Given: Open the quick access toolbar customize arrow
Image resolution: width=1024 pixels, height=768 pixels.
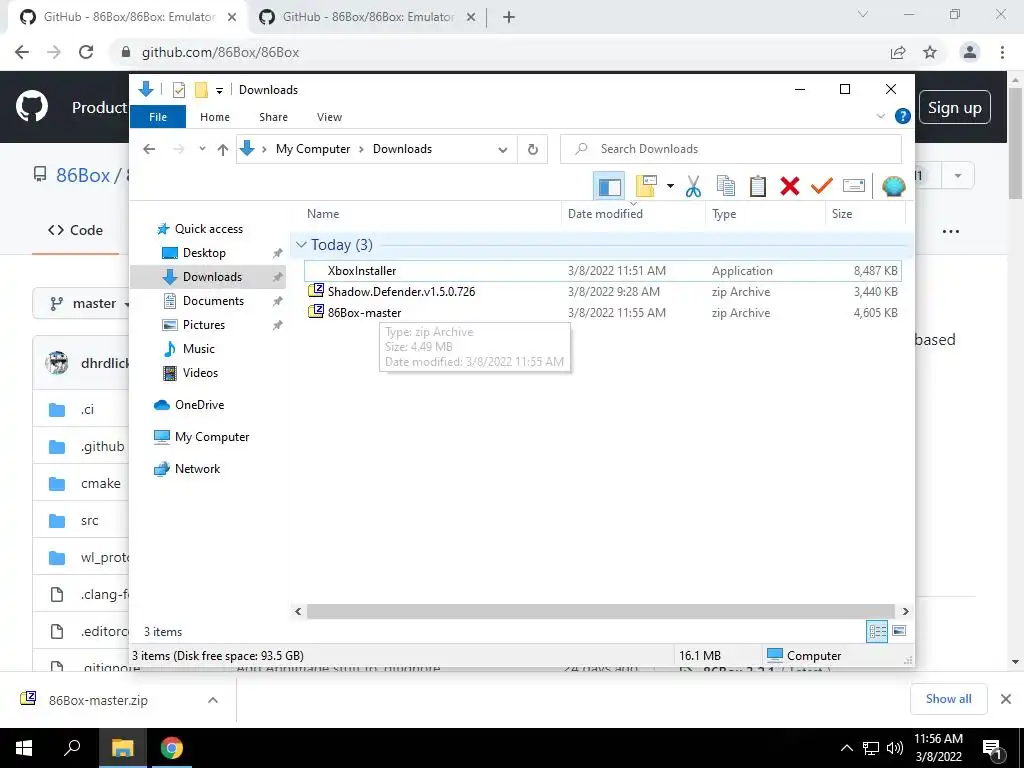Looking at the screenshot, I should 219,91.
